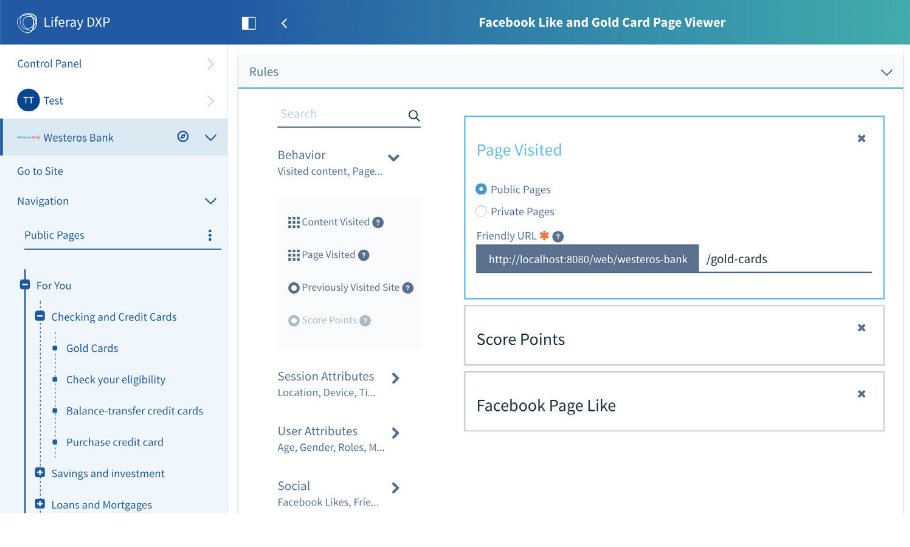The height and width of the screenshot is (547, 910).
Task: Expand the Session Attributes category
Action: point(395,378)
